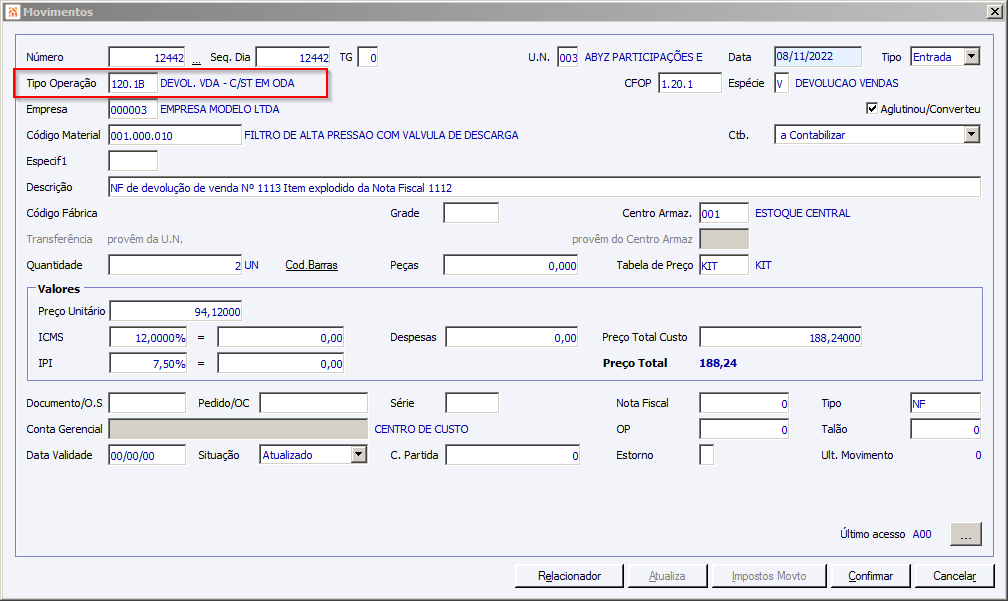Click the Impostos Movto button
This screenshot has width=1008, height=601.
pos(769,576)
